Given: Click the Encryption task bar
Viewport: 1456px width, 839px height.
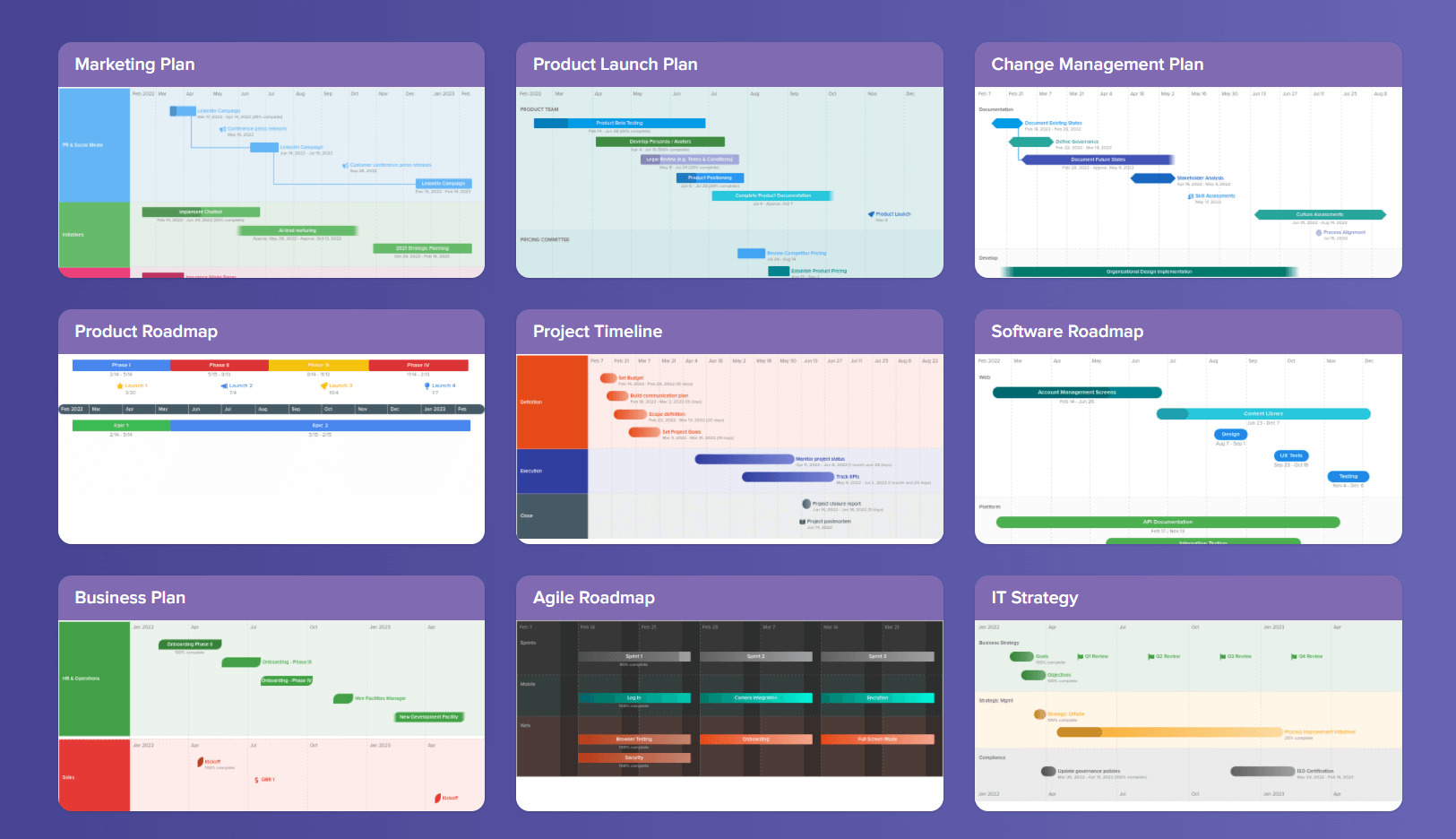Looking at the screenshot, I should 877,698.
